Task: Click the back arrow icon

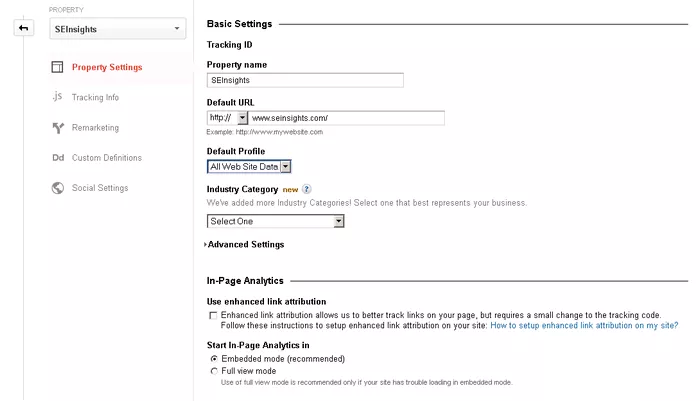Action: pos(23,28)
